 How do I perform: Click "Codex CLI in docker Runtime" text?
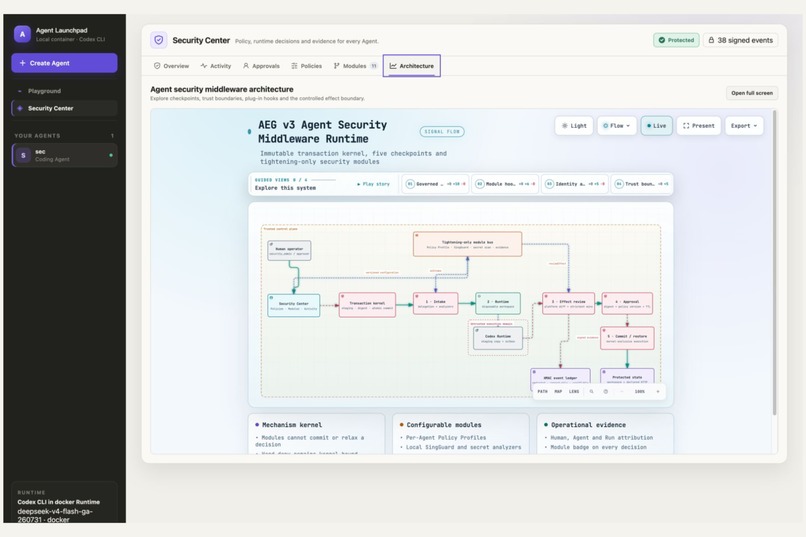[59, 502]
